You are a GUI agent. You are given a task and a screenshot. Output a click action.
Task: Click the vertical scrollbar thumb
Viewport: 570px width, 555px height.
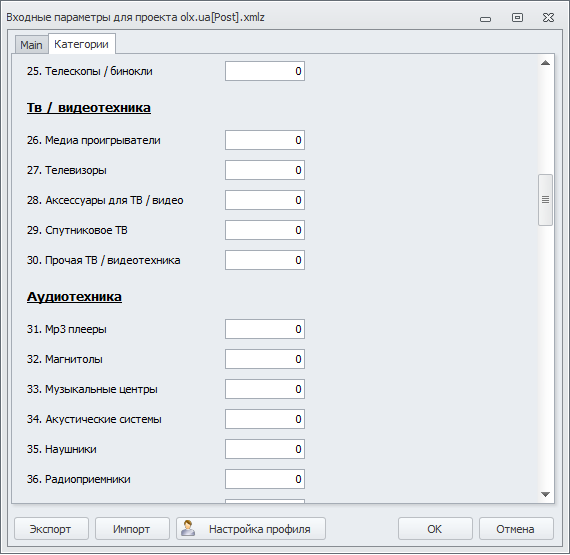tap(545, 200)
